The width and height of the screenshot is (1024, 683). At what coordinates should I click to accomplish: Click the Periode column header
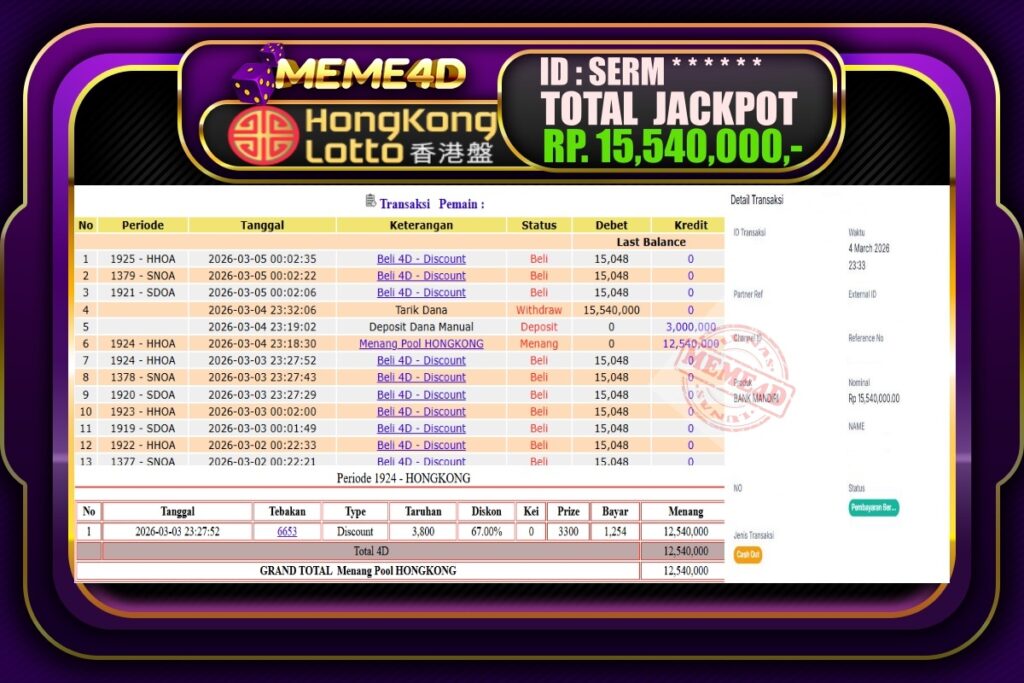pos(143,225)
